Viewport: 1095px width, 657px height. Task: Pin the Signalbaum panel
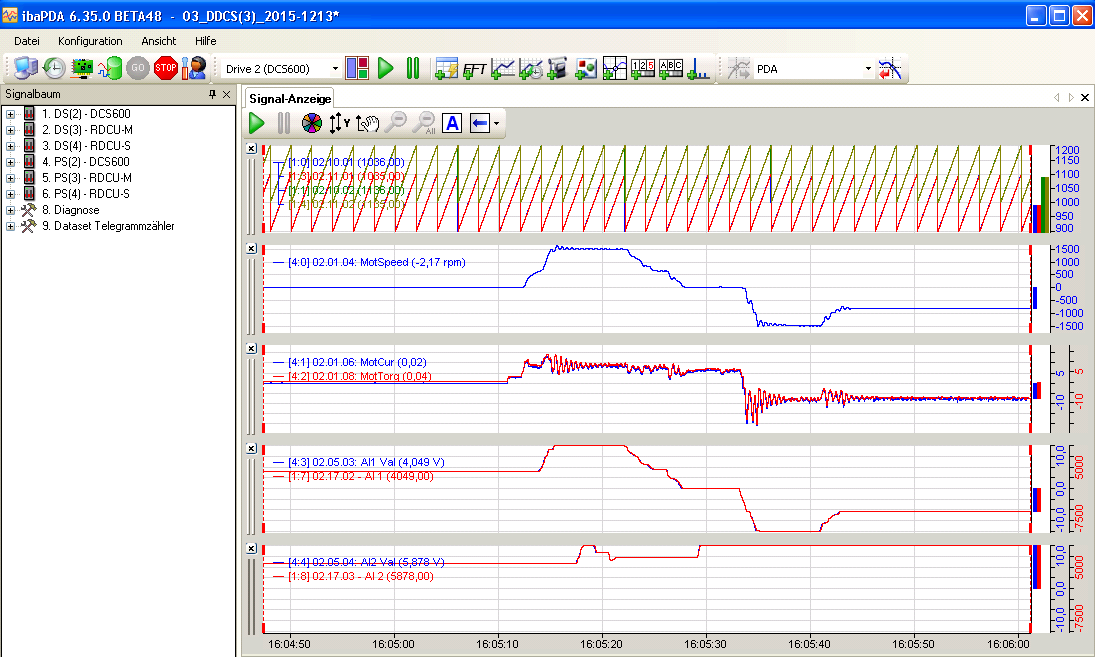[212, 94]
